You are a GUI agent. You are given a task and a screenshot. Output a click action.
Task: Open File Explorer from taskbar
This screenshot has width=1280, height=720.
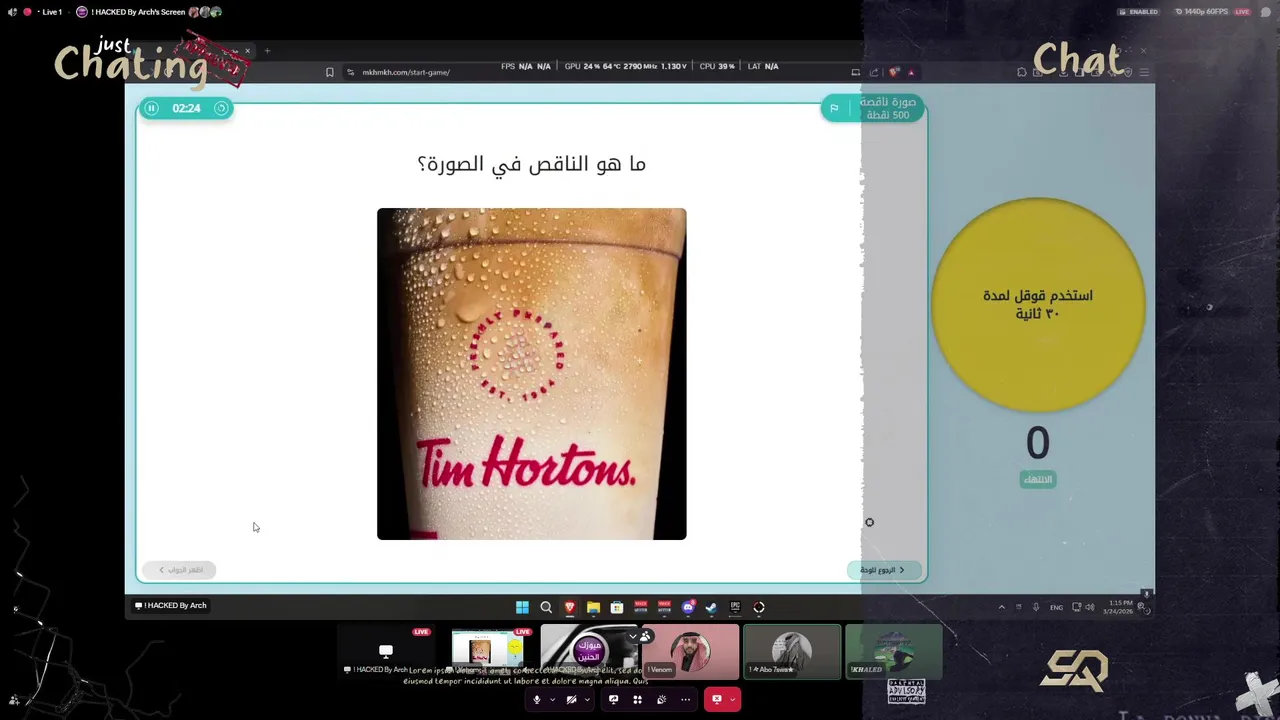pyautogui.click(x=593, y=607)
